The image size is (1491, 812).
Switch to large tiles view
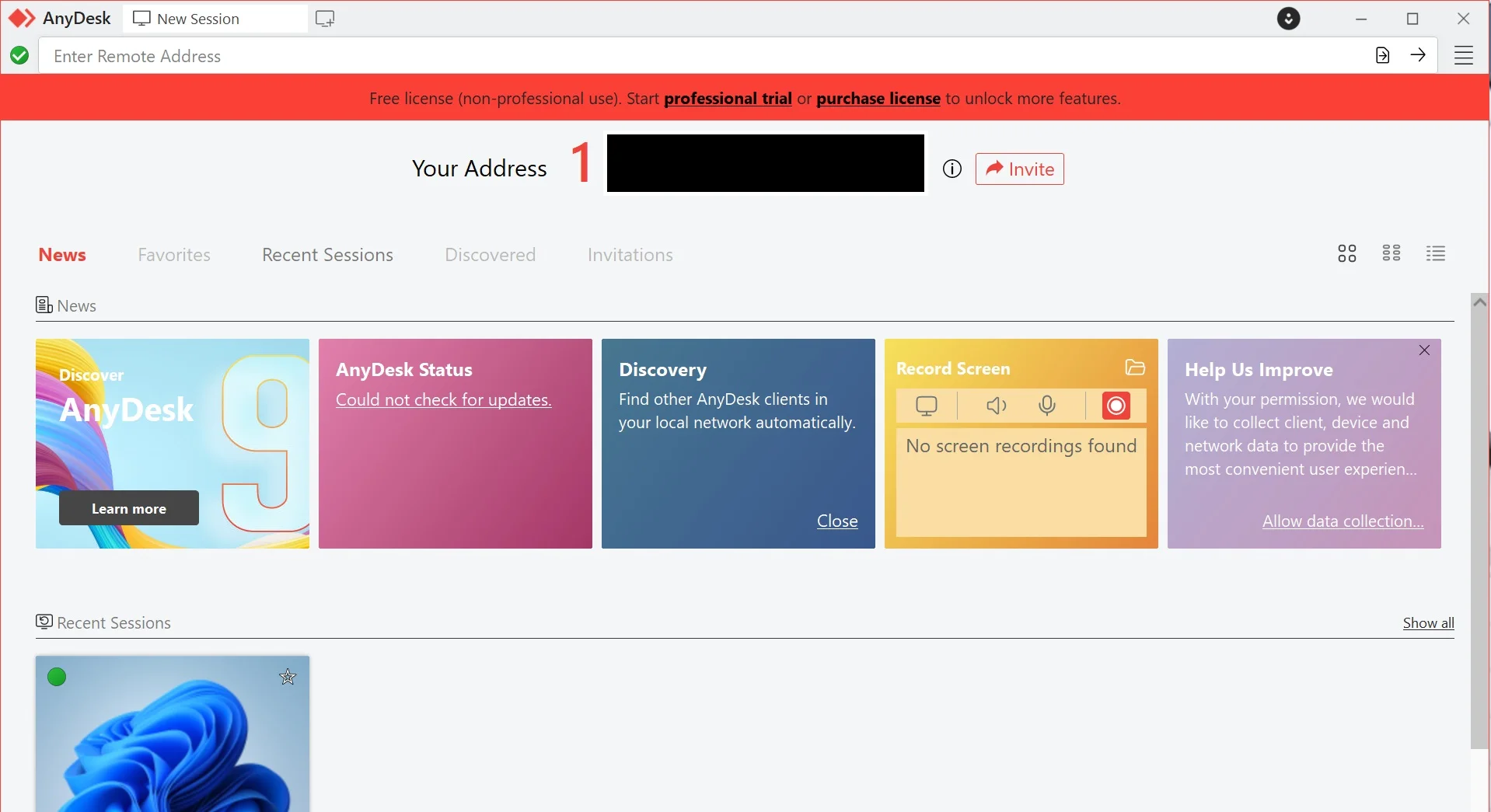pyautogui.click(x=1347, y=253)
